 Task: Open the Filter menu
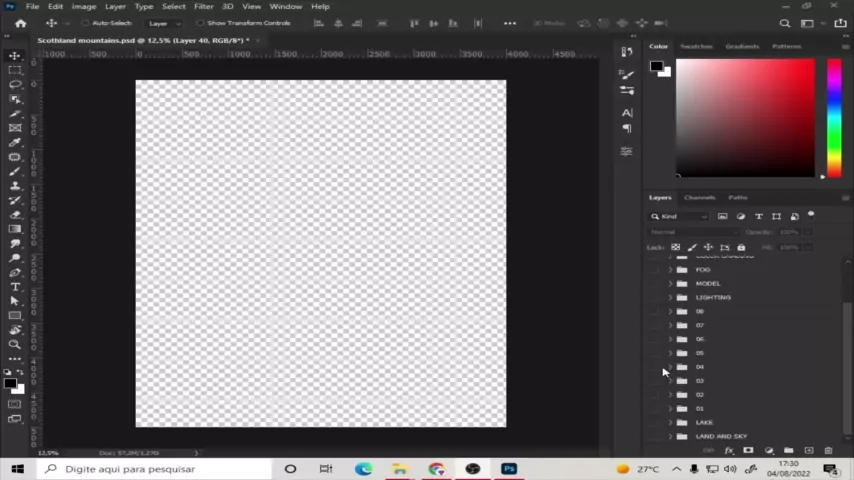tap(204, 7)
